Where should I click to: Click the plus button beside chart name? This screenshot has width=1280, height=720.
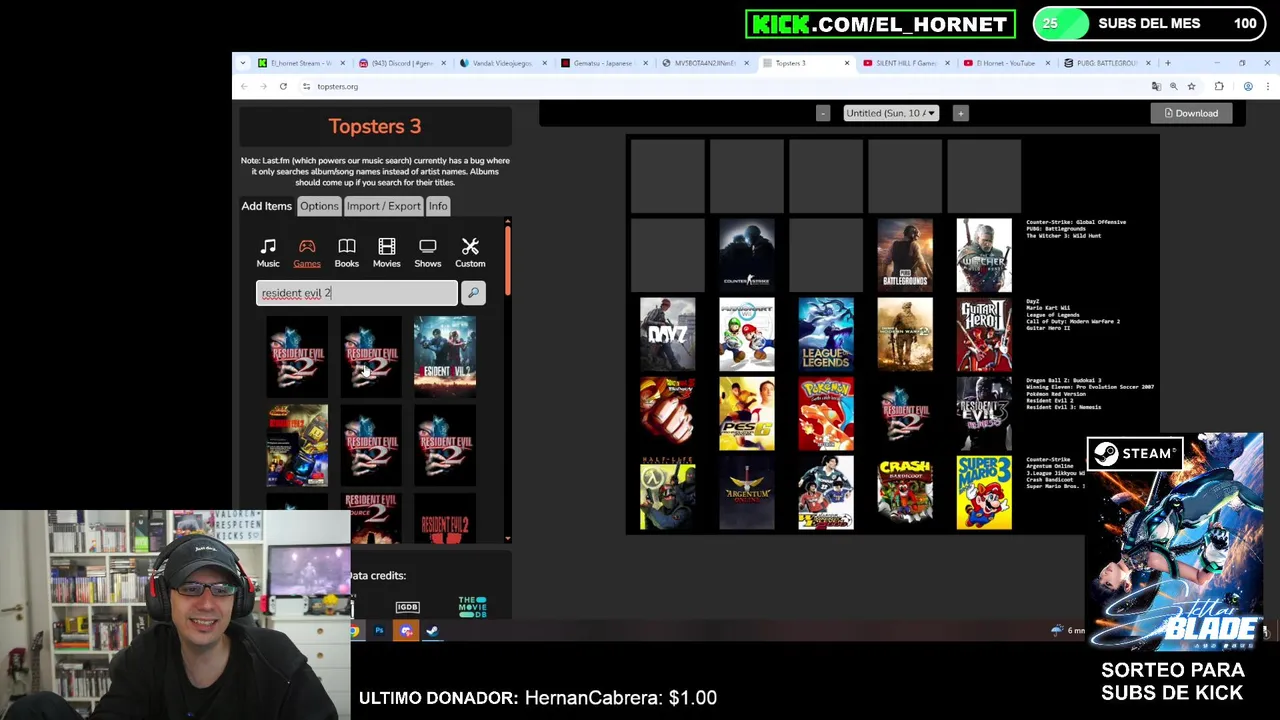[x=960, y=113]
